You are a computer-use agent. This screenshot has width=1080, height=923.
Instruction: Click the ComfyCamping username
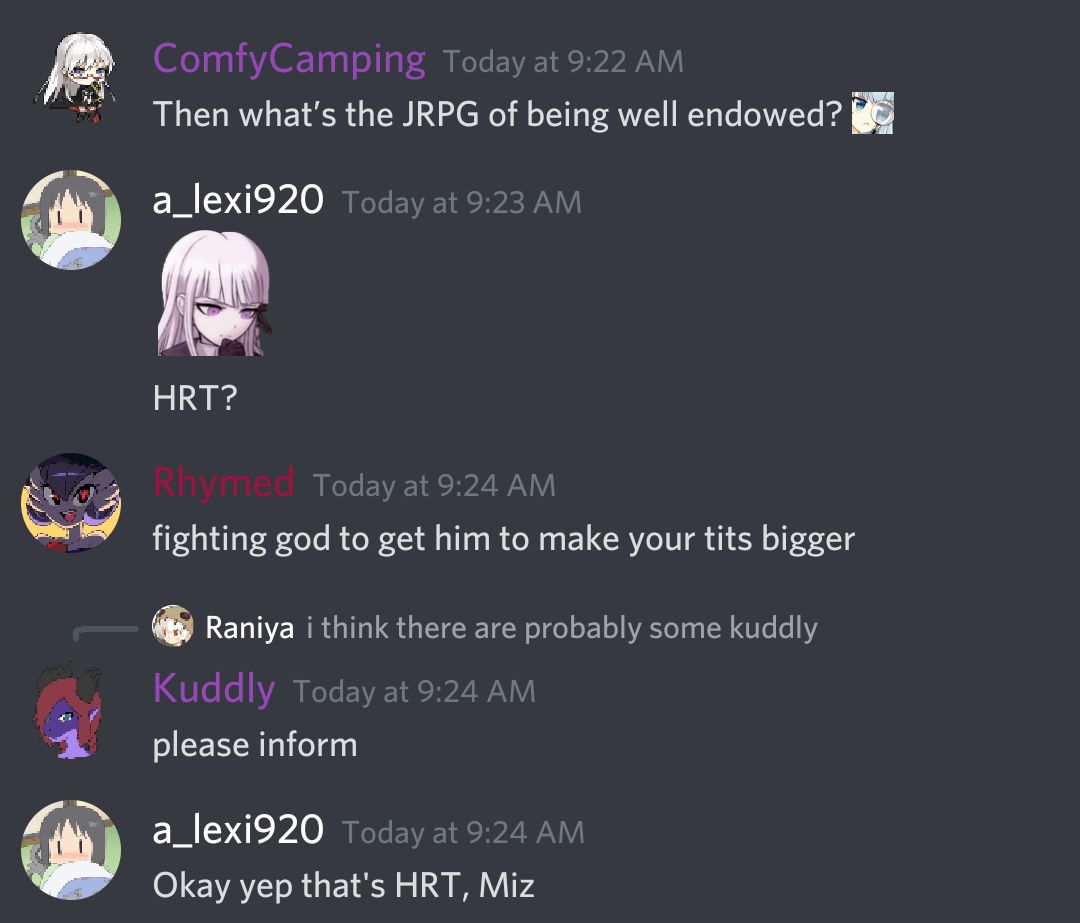tap(289, 59)
